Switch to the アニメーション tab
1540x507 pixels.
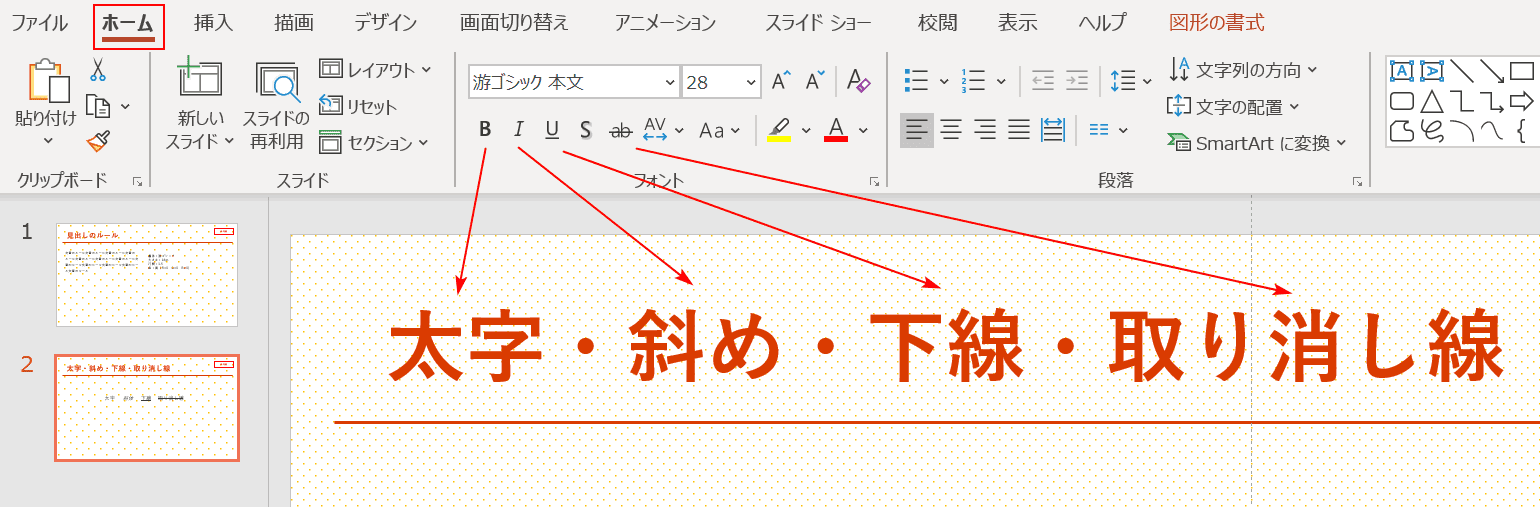tap(665, 22)
